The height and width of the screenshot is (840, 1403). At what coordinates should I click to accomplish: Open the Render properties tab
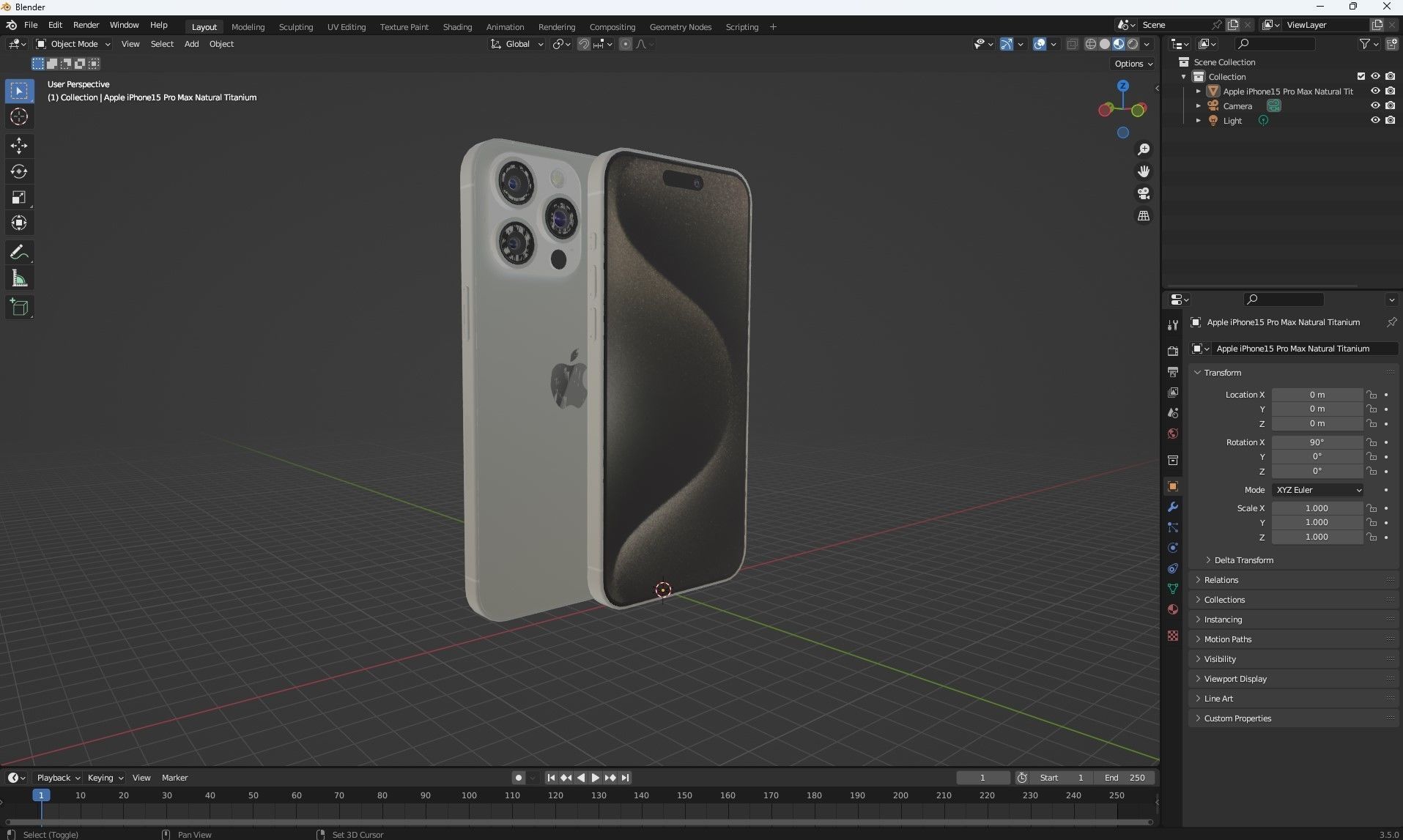(x=1172, y=351)
